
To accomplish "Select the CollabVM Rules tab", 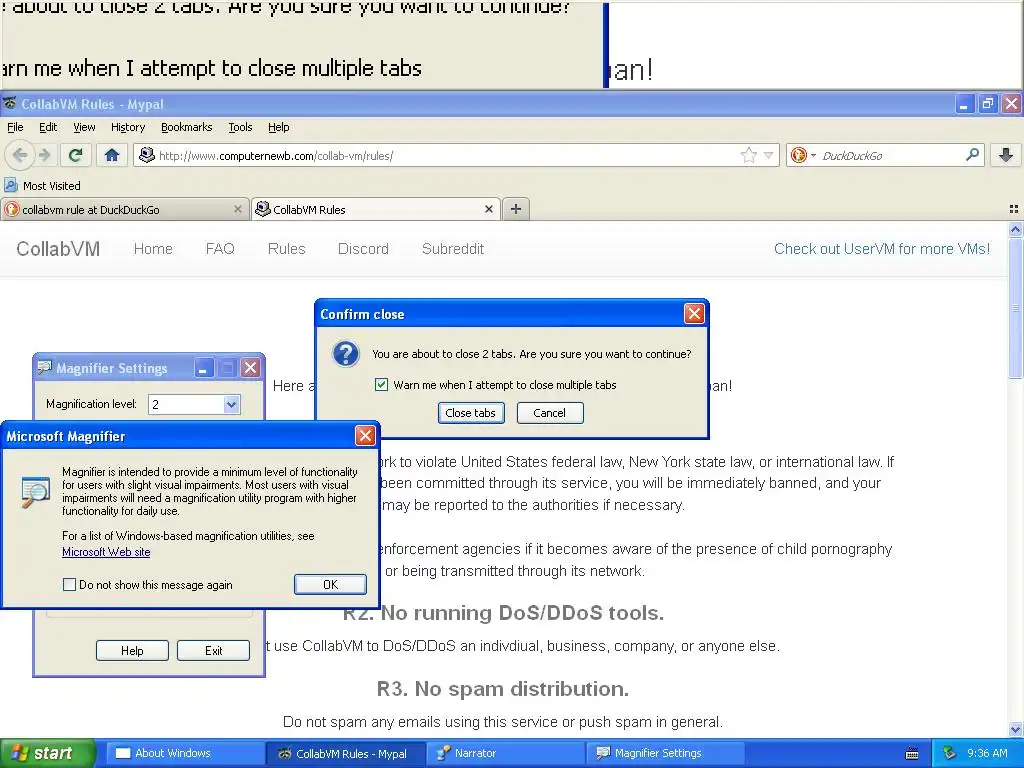I will click(x=376, y=209).
